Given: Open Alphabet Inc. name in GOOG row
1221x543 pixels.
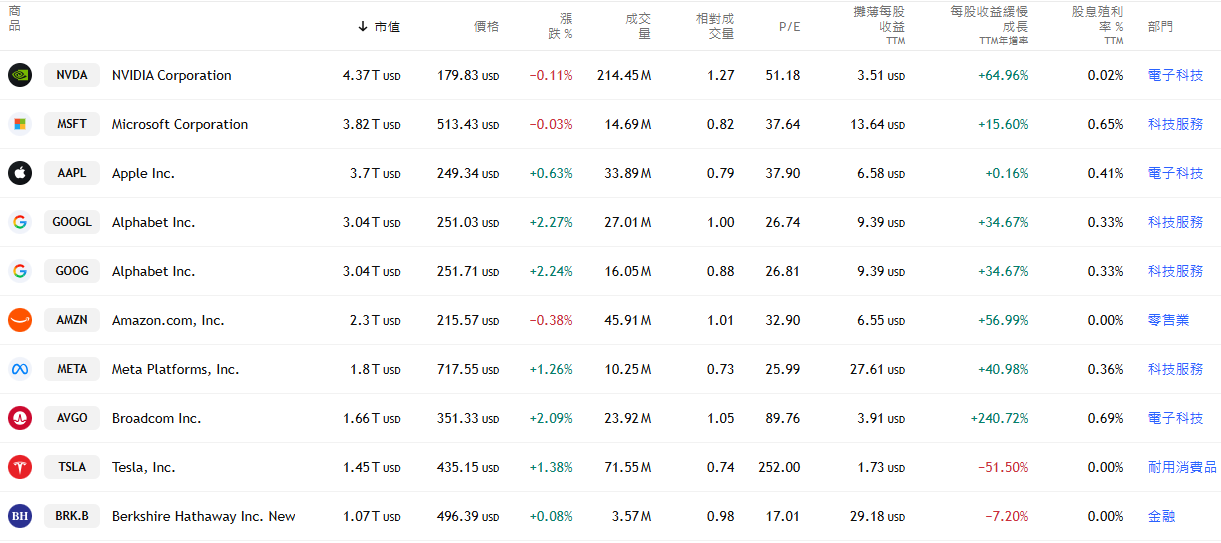Looking at the screenshot, I should pyautogui.click(x=153, y=271).
